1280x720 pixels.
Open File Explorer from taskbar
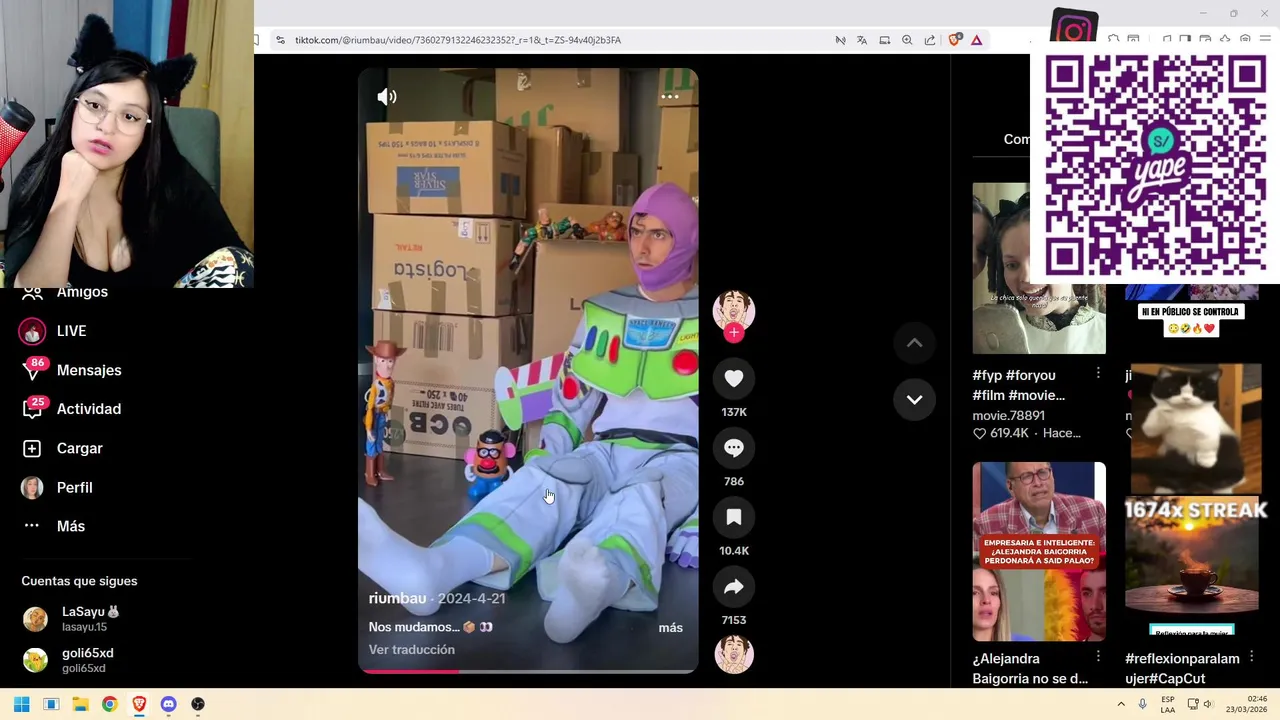80,704
